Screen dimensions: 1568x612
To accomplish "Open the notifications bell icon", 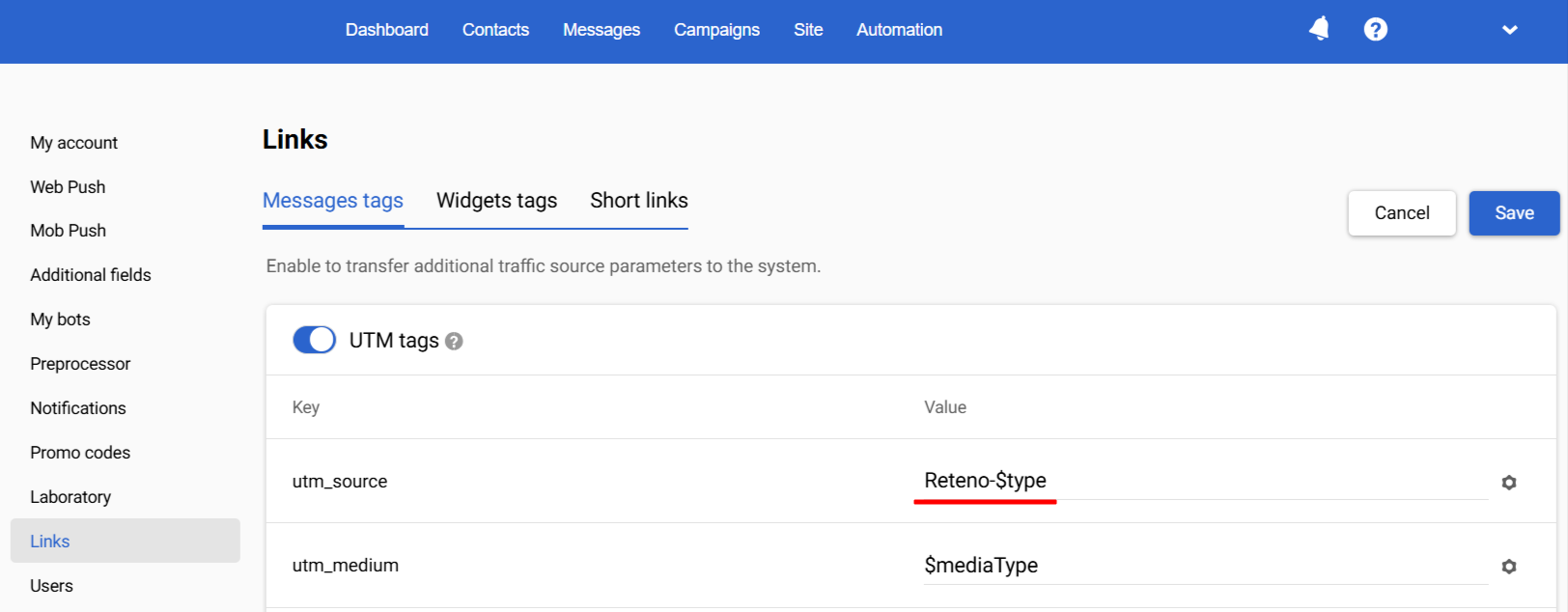I will pos(1319,29).
